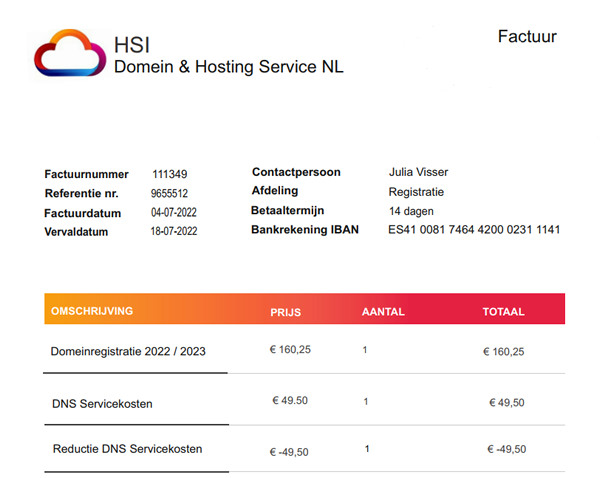
Task: Click the OMSCHRIJVING column header
Action: (x=92, y=311)
